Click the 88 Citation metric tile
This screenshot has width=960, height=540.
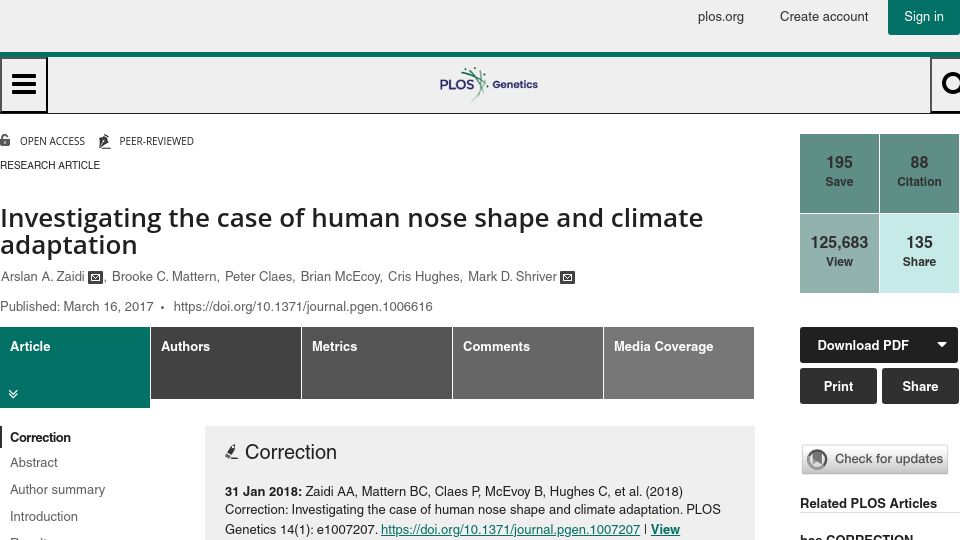coord(920,173)
